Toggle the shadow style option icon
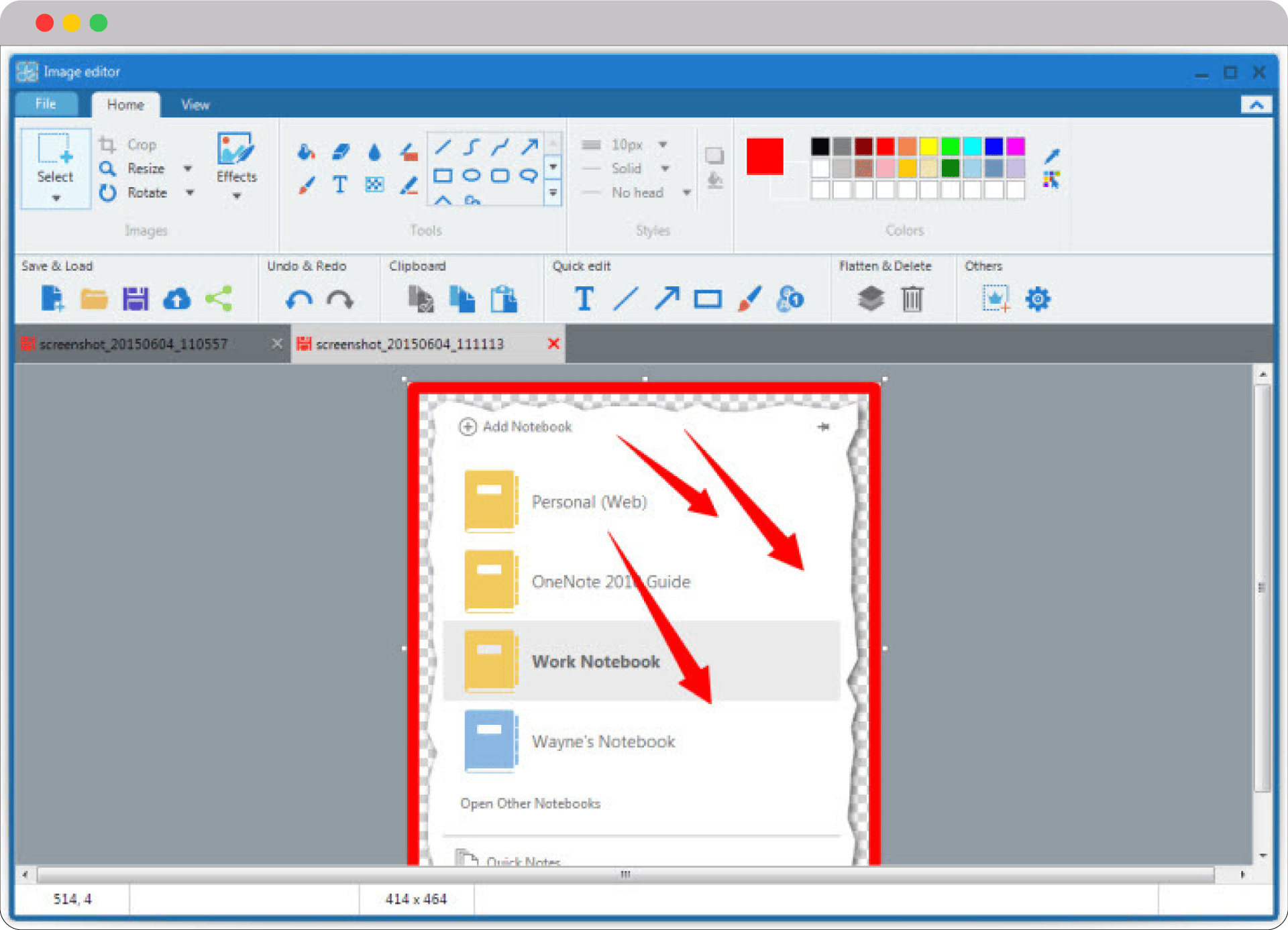 [x=714, y=156]
